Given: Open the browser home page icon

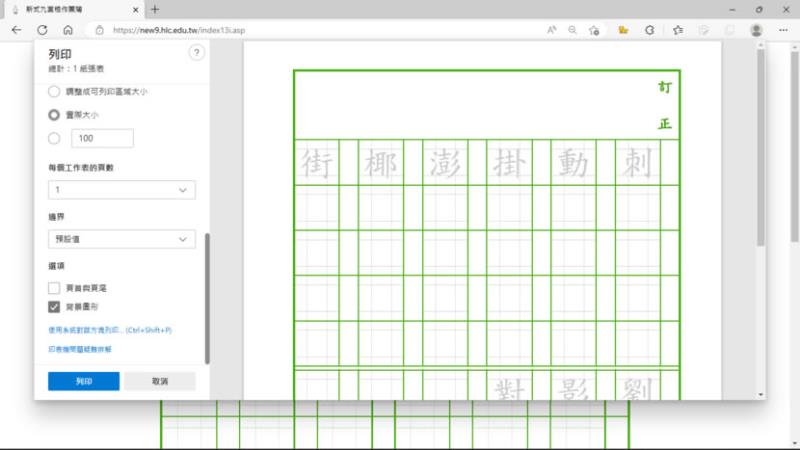Looking at the screenshot, I should pos(67,30).
